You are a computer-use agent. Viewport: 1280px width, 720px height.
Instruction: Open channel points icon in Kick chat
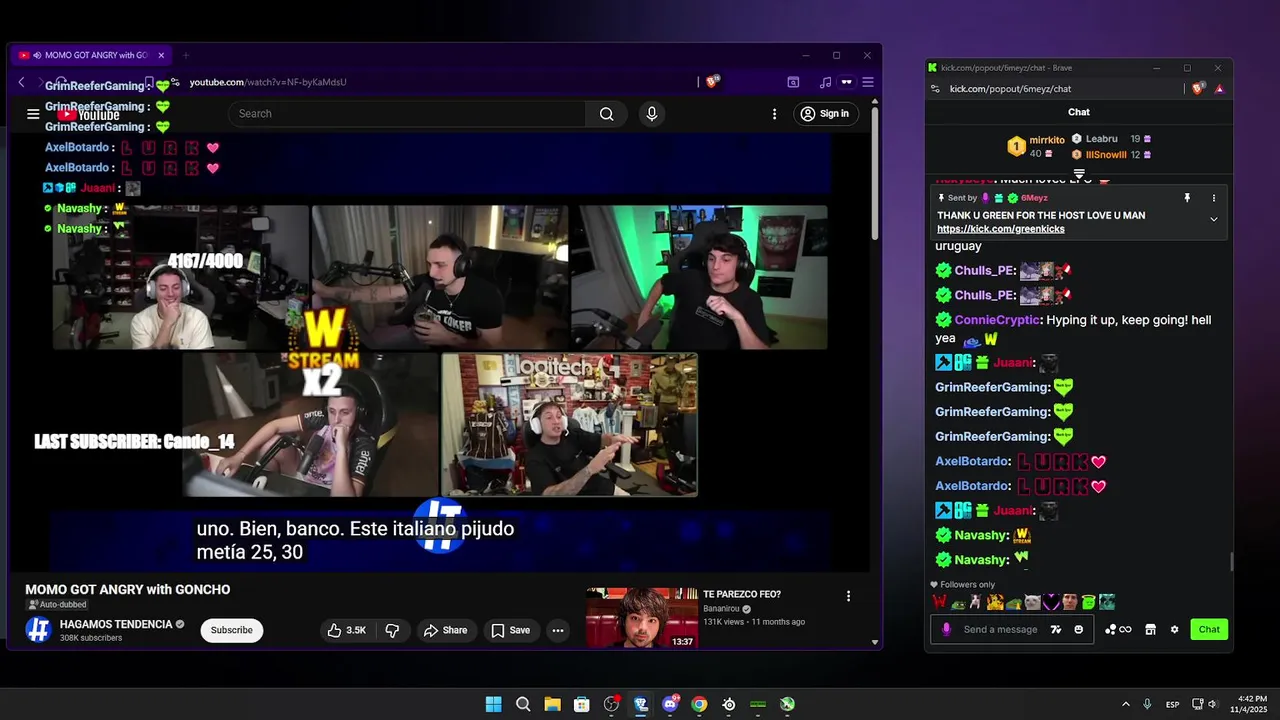(1118, 629)
